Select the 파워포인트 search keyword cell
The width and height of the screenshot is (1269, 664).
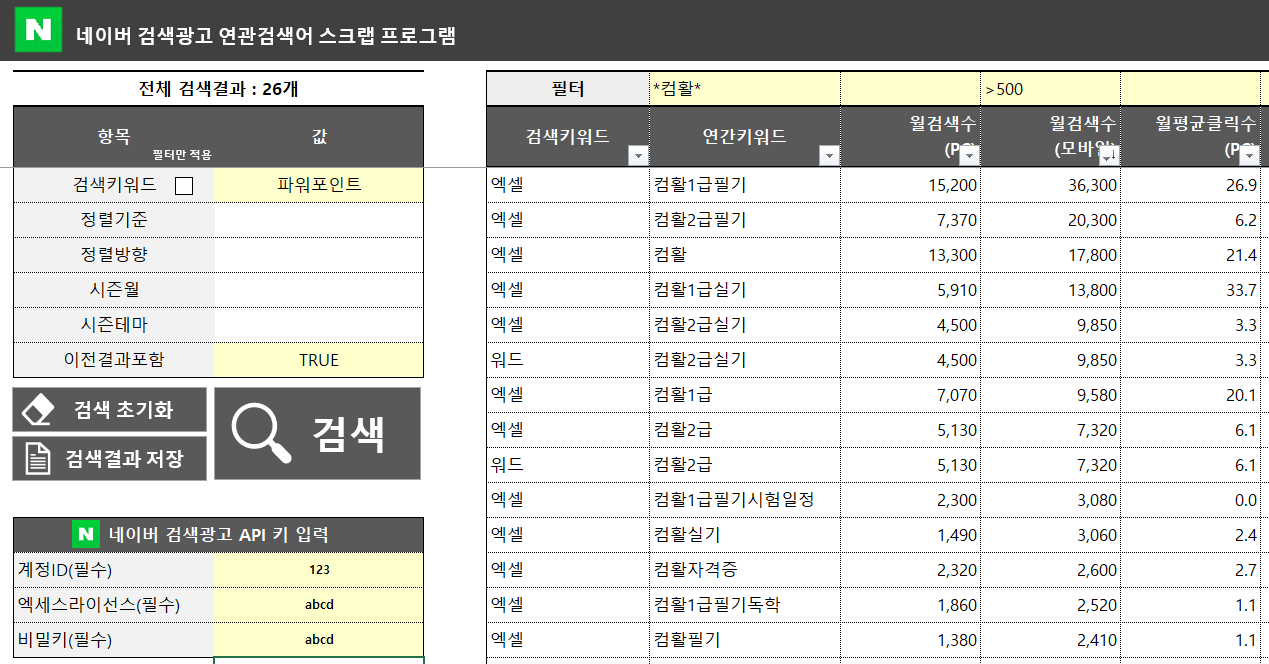point(319,185)
